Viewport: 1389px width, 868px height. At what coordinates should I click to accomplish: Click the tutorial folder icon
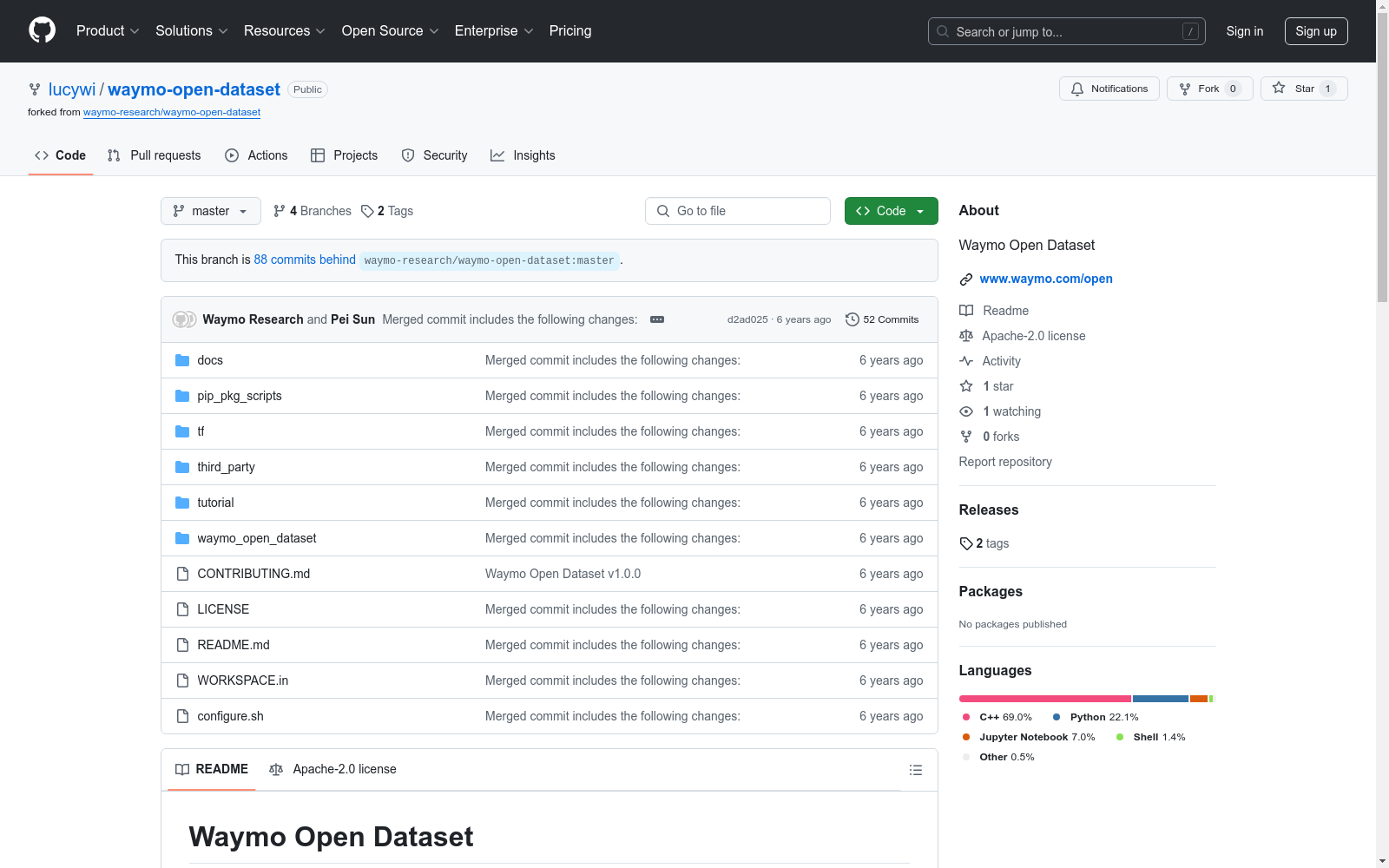[x=182, y=503]
